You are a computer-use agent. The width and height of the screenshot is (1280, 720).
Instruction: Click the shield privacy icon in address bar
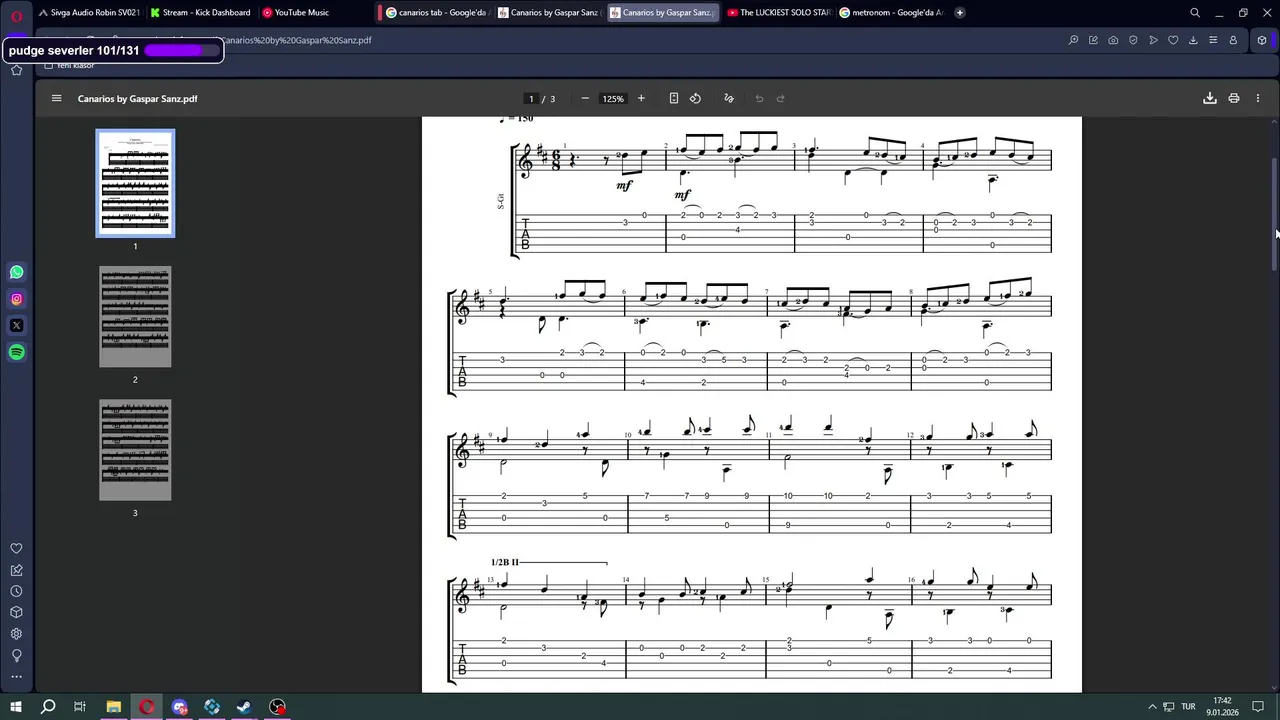[1133, 40]
